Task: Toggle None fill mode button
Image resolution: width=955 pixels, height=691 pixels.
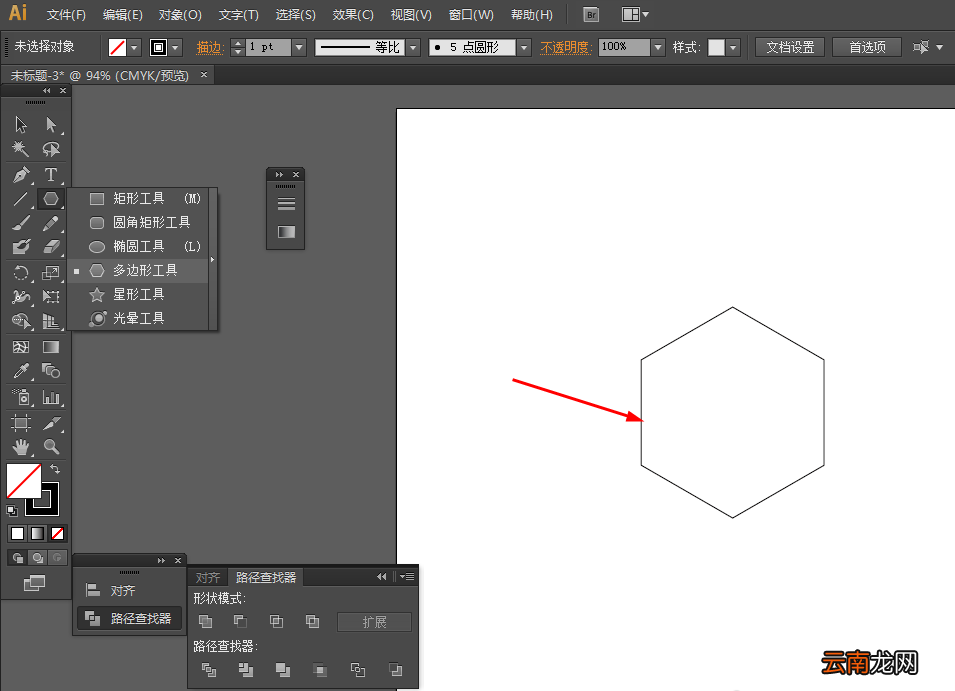Action: coord(57,533)
